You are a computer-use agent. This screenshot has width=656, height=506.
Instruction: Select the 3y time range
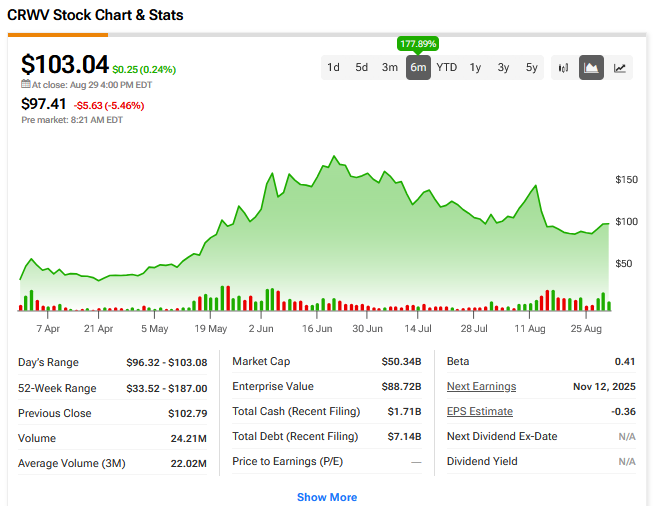[503, 68]
